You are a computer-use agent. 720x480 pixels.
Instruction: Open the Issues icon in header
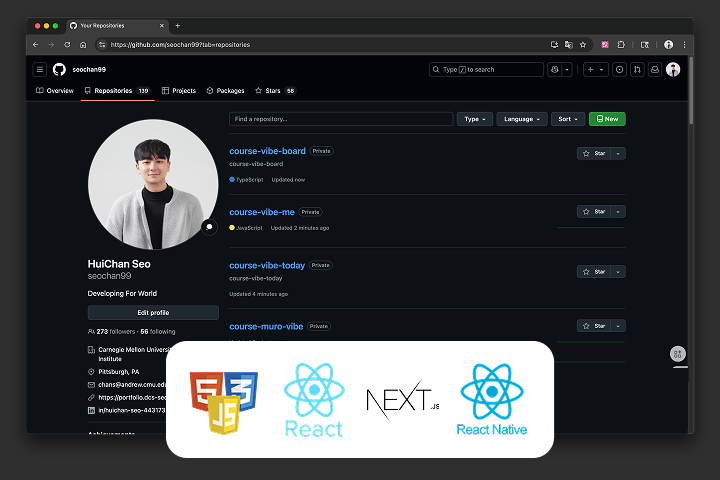(619, 69)
